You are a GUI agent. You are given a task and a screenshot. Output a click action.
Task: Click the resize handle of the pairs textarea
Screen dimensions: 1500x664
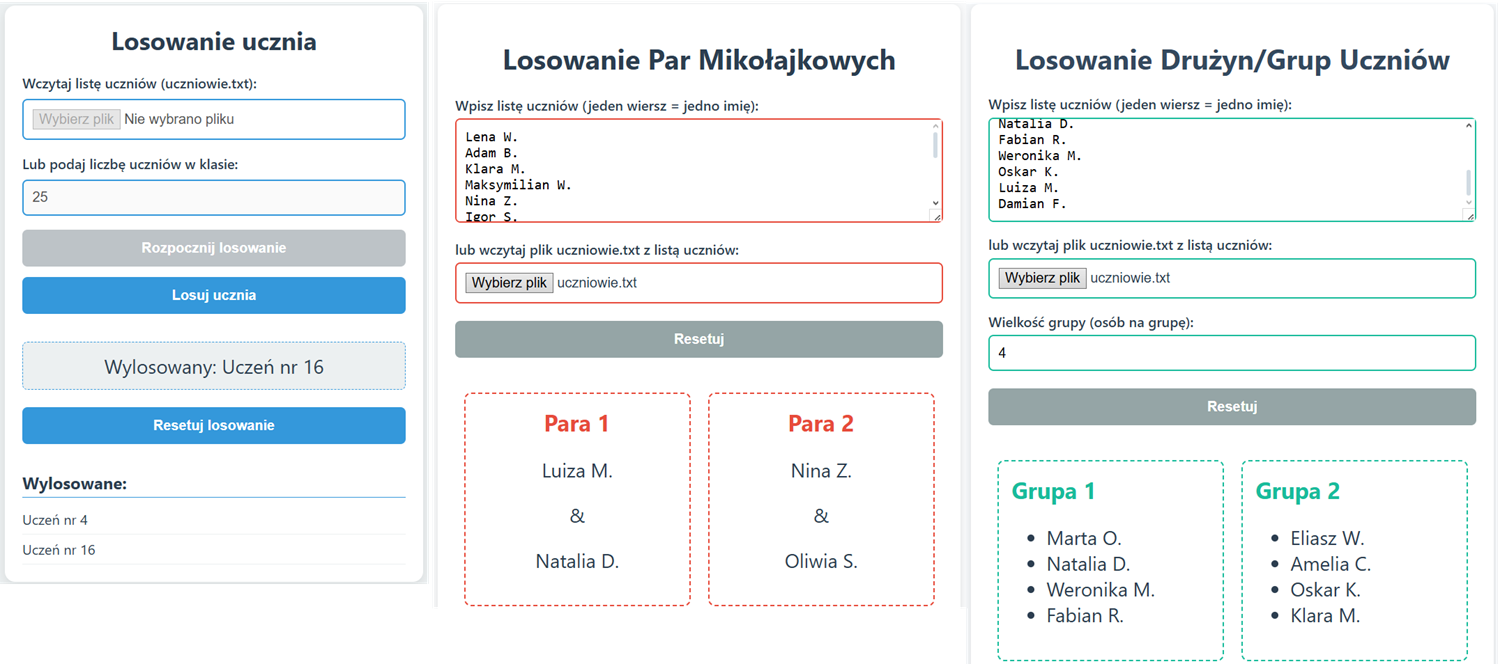(936, 216)
